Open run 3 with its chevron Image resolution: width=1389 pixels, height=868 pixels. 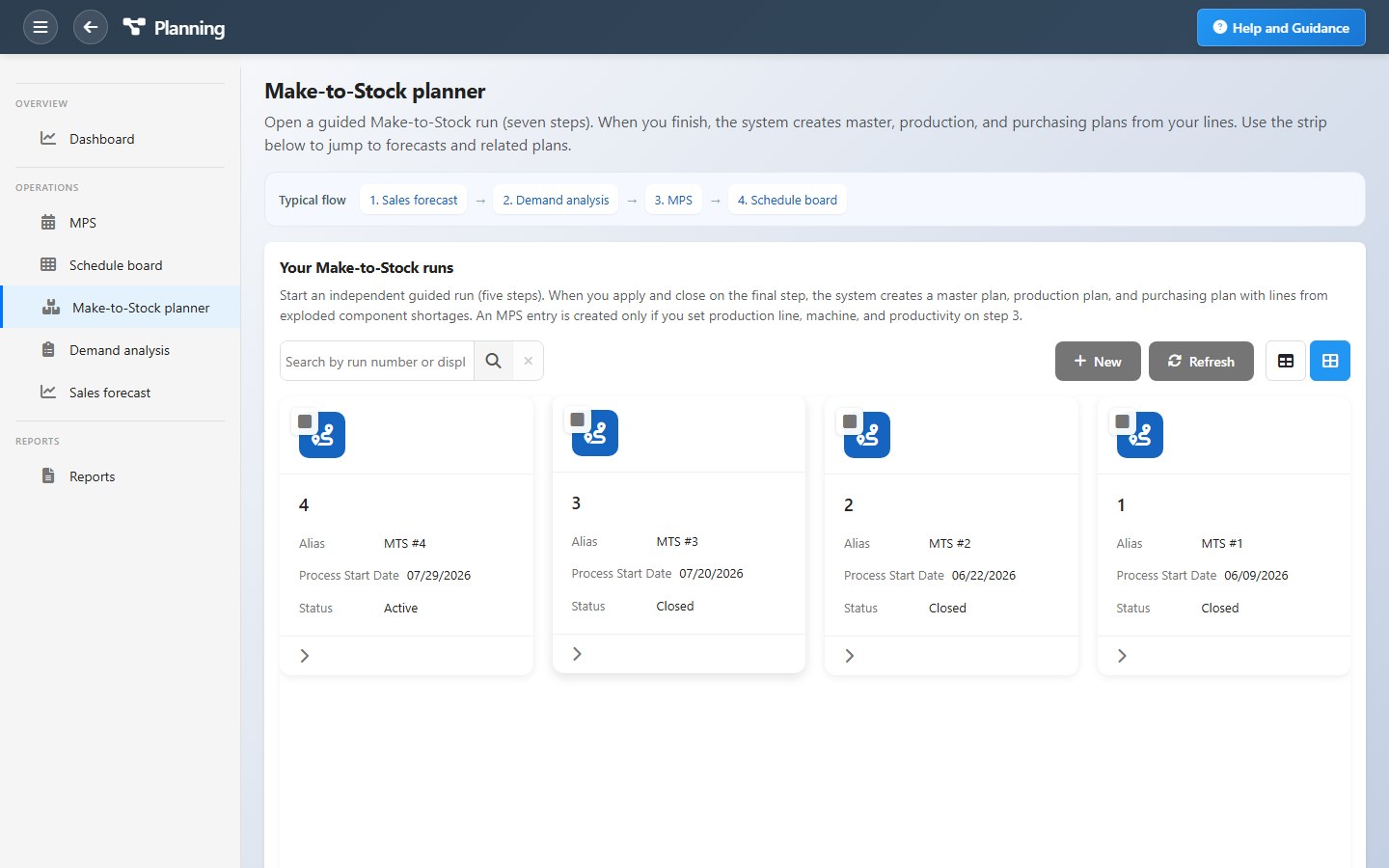point(577,654)
